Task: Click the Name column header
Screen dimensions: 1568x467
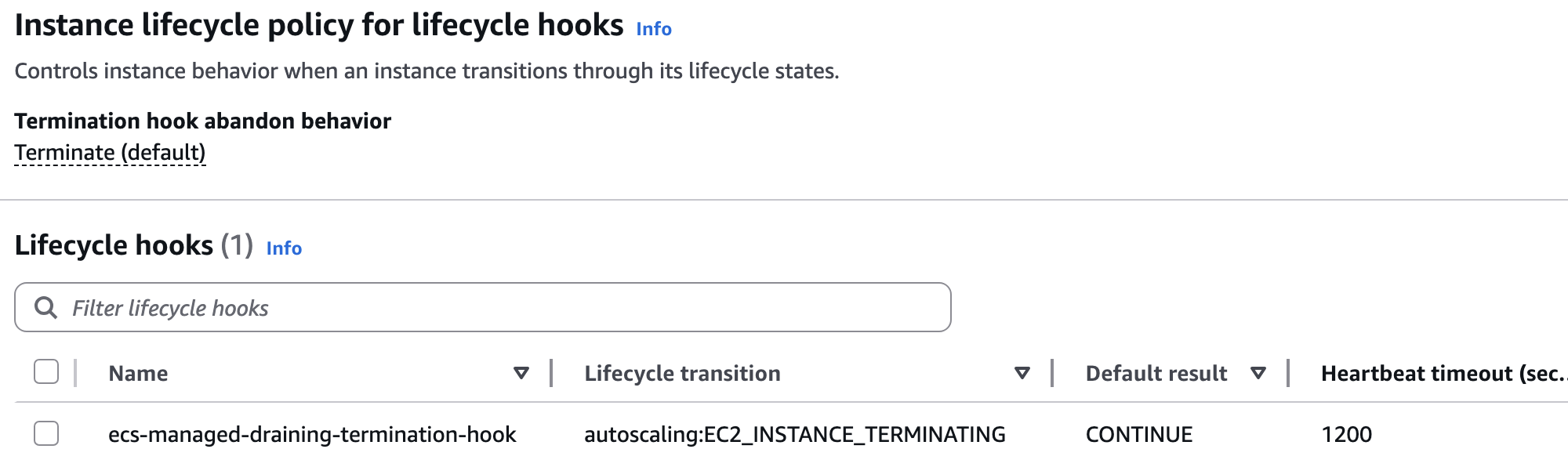Action: [138, 373]
